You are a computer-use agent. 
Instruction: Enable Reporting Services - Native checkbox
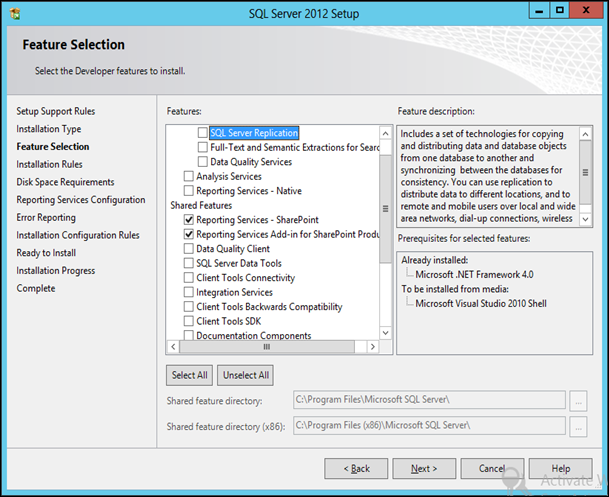click(188, 191)
